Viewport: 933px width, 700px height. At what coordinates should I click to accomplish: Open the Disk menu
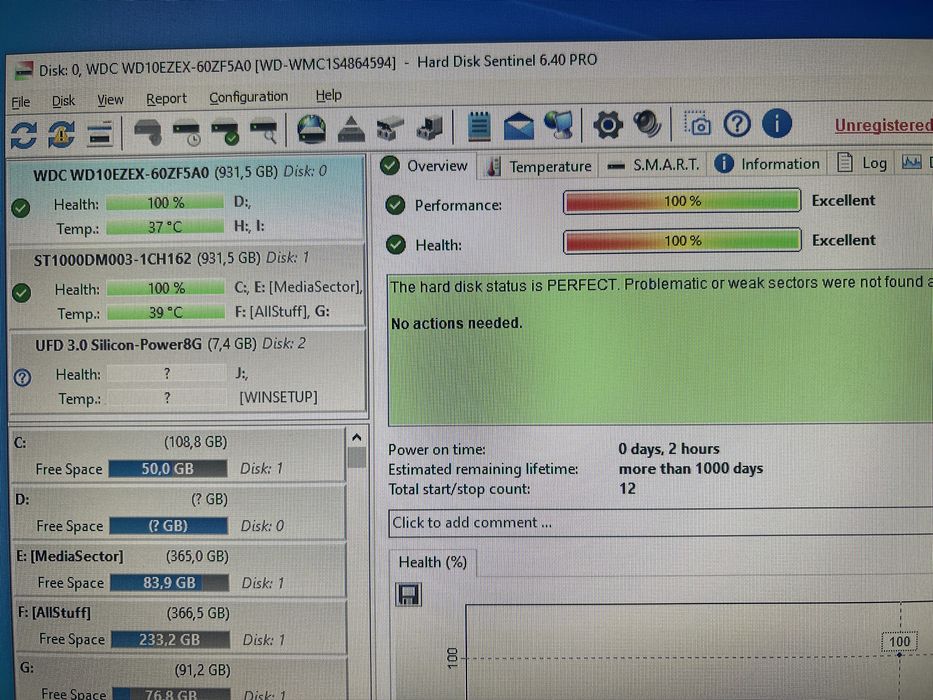[x=63, y=101]
